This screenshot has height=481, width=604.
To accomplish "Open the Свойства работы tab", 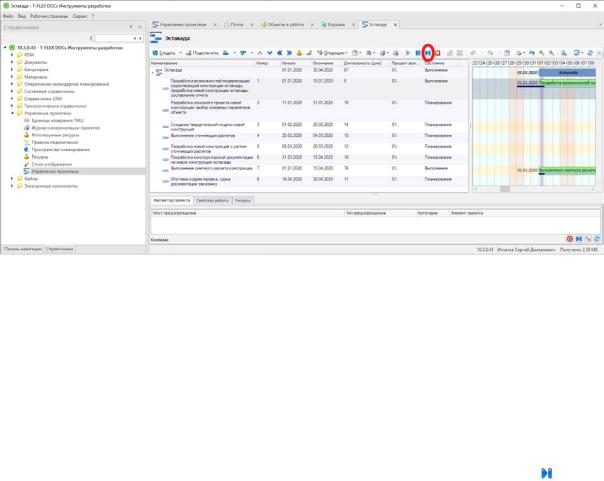I will point(212,201).
